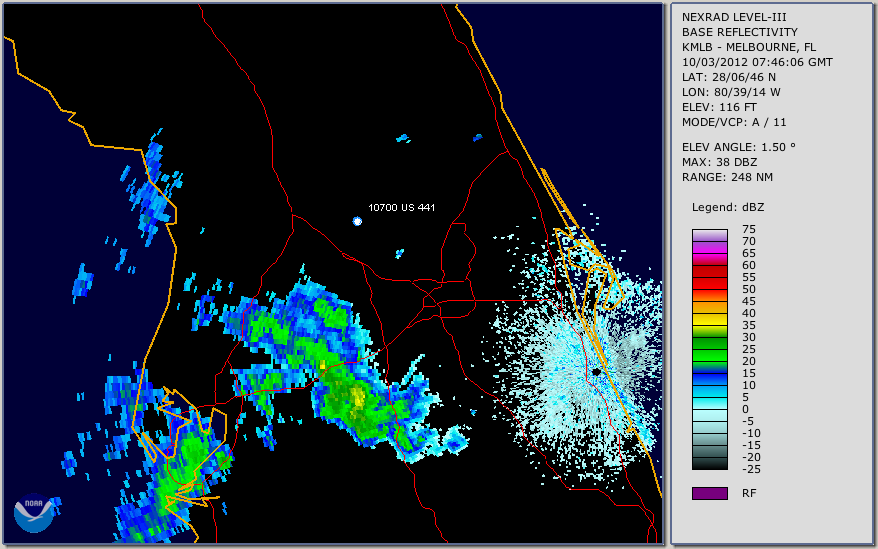The image size is (878, 549).
Task: Select timestamp "10/03/2012 07:46:06 GMT"
Action: 757,62
